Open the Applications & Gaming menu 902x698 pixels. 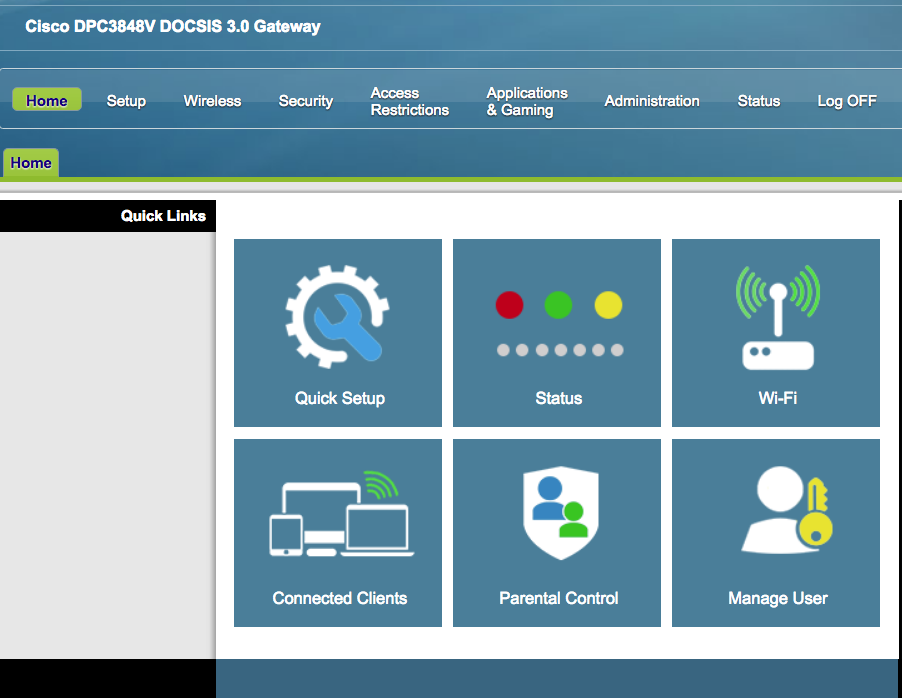[527, 101]
